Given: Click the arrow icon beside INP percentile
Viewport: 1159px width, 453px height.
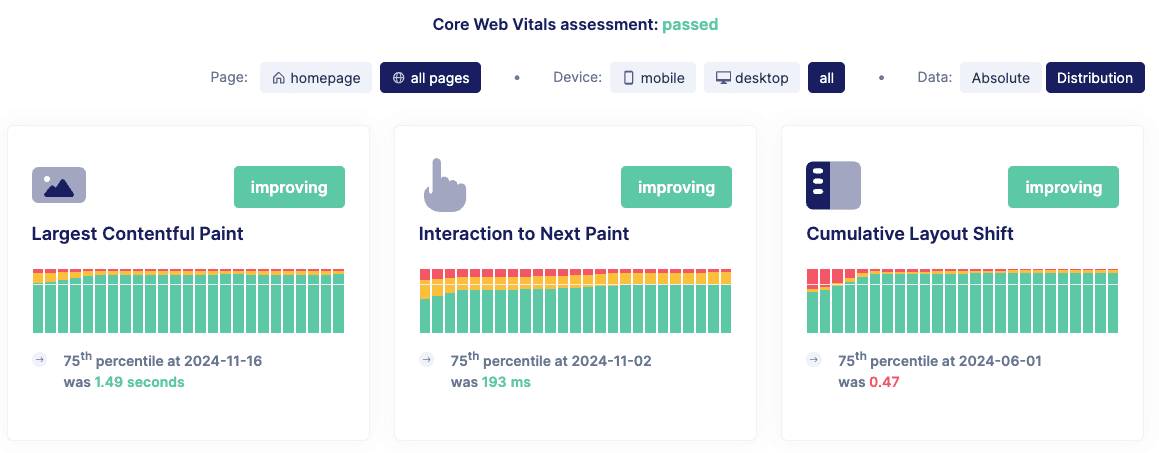Looking at the screenshot, I should coord(426,360).
